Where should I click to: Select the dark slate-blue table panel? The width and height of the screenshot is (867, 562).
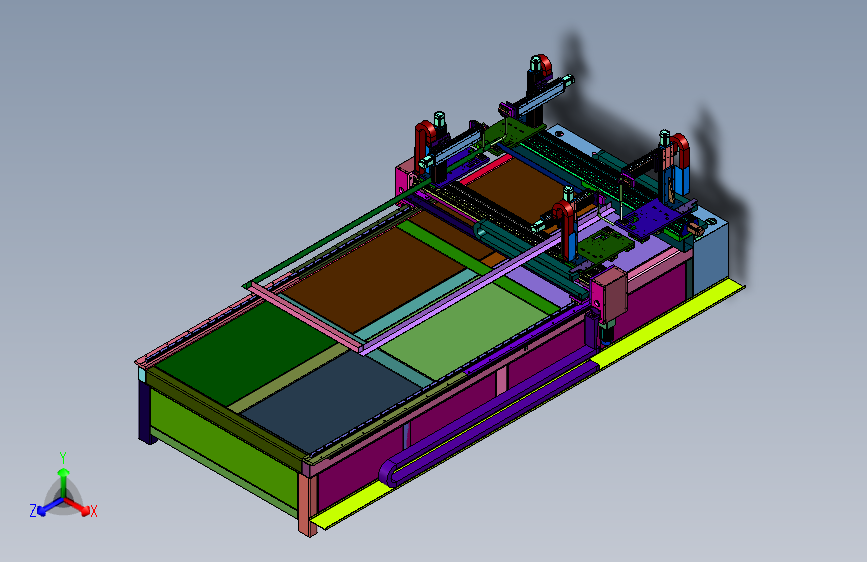click(x=332, y=401)
